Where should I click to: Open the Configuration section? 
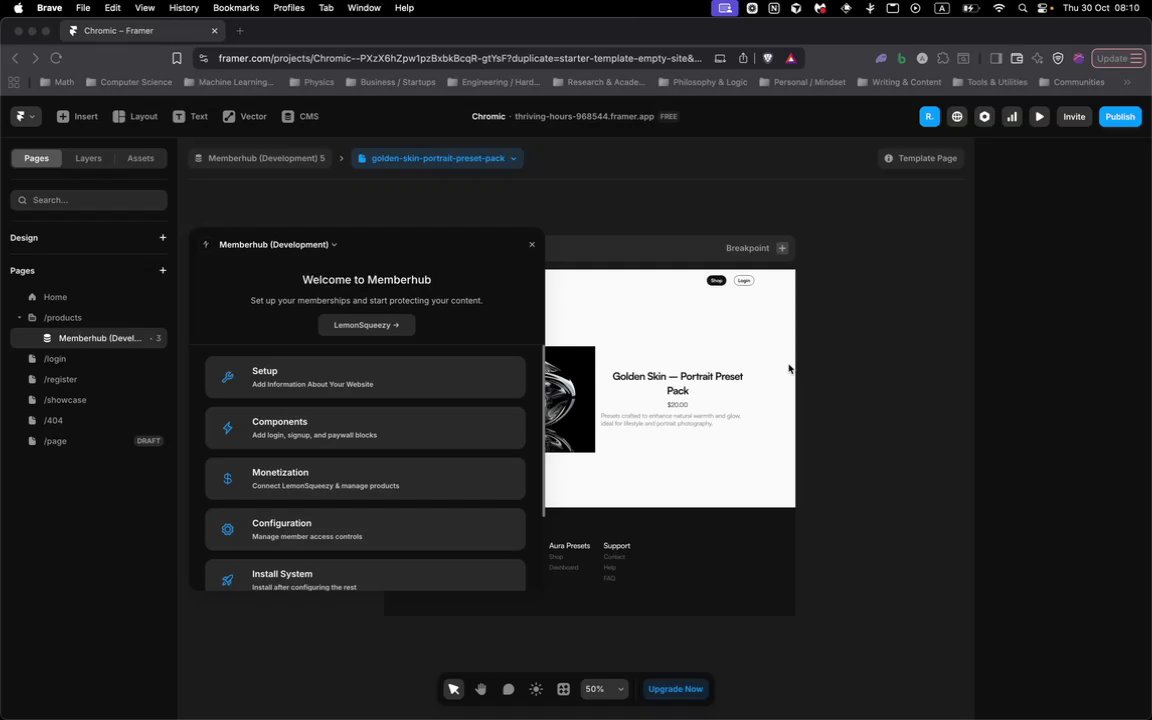(x=365, y=529)
